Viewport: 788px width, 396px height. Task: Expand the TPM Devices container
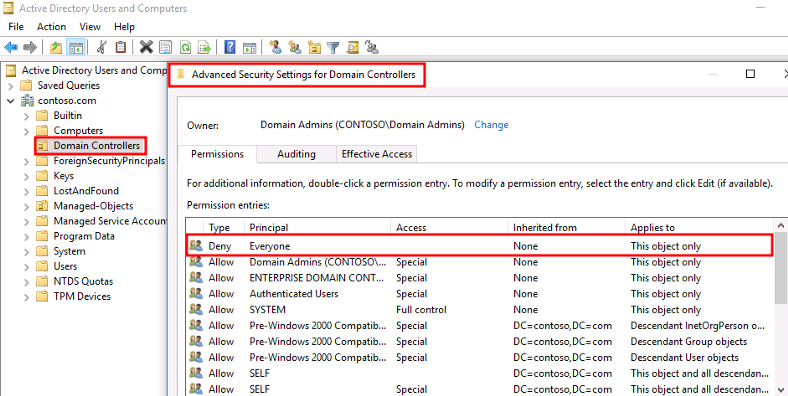tap(27, 297)
